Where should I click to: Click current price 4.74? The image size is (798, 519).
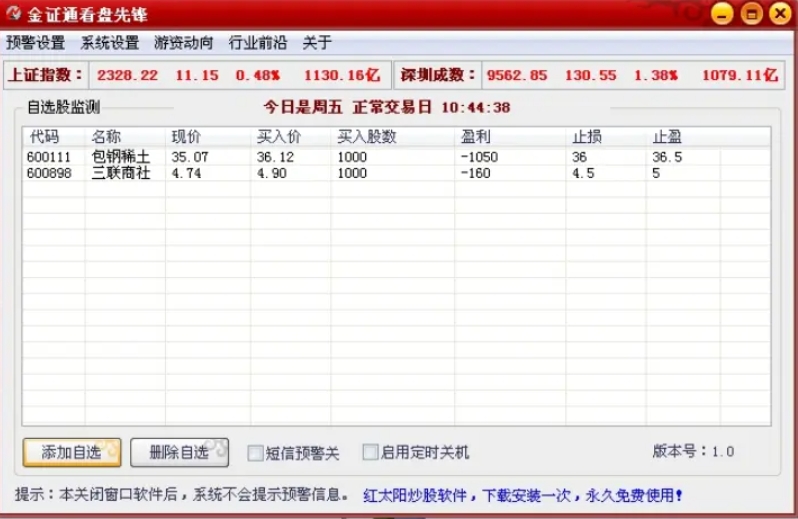[x=186, y=173]
